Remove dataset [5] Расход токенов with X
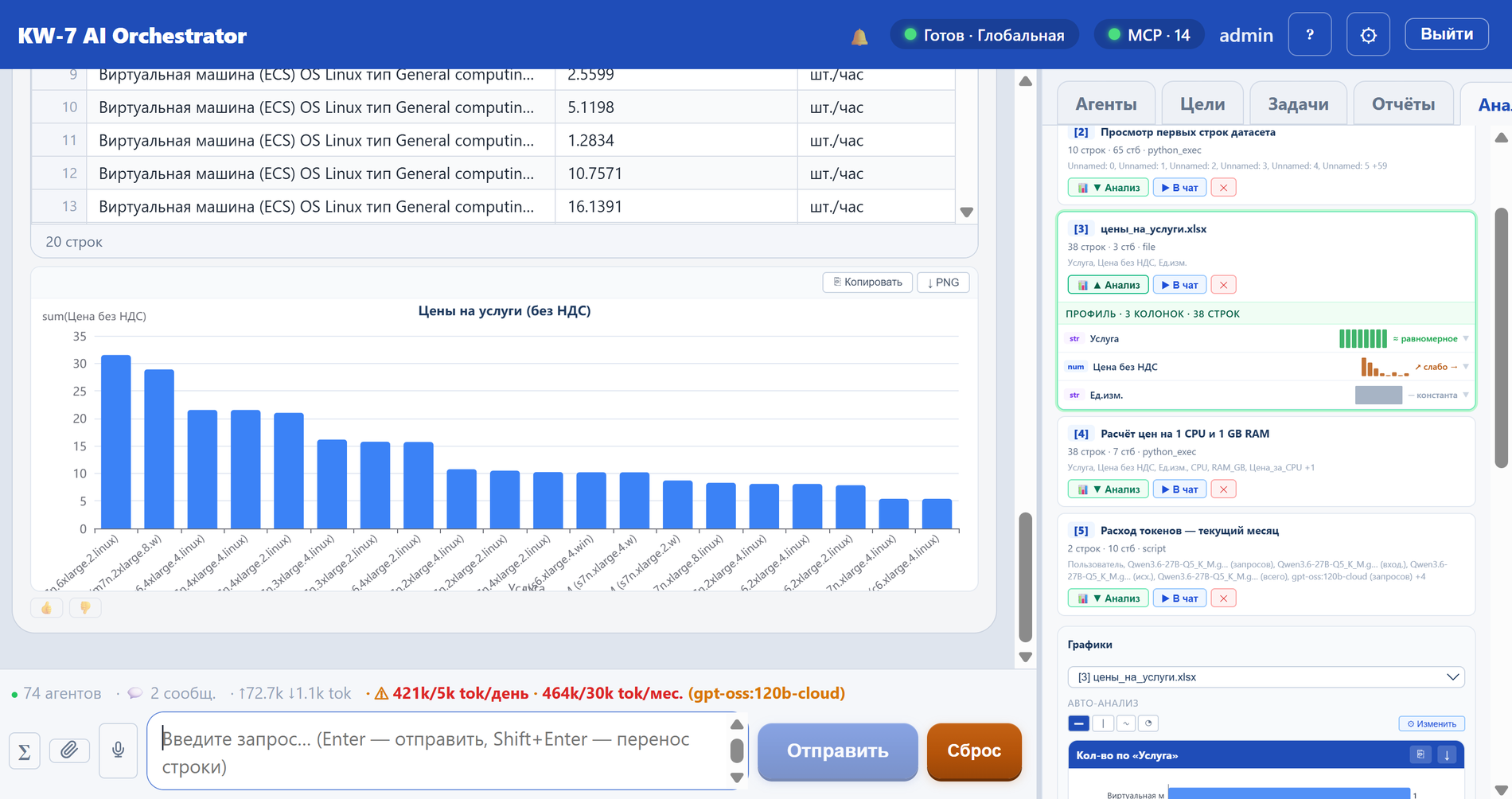 click(1223, 598)
